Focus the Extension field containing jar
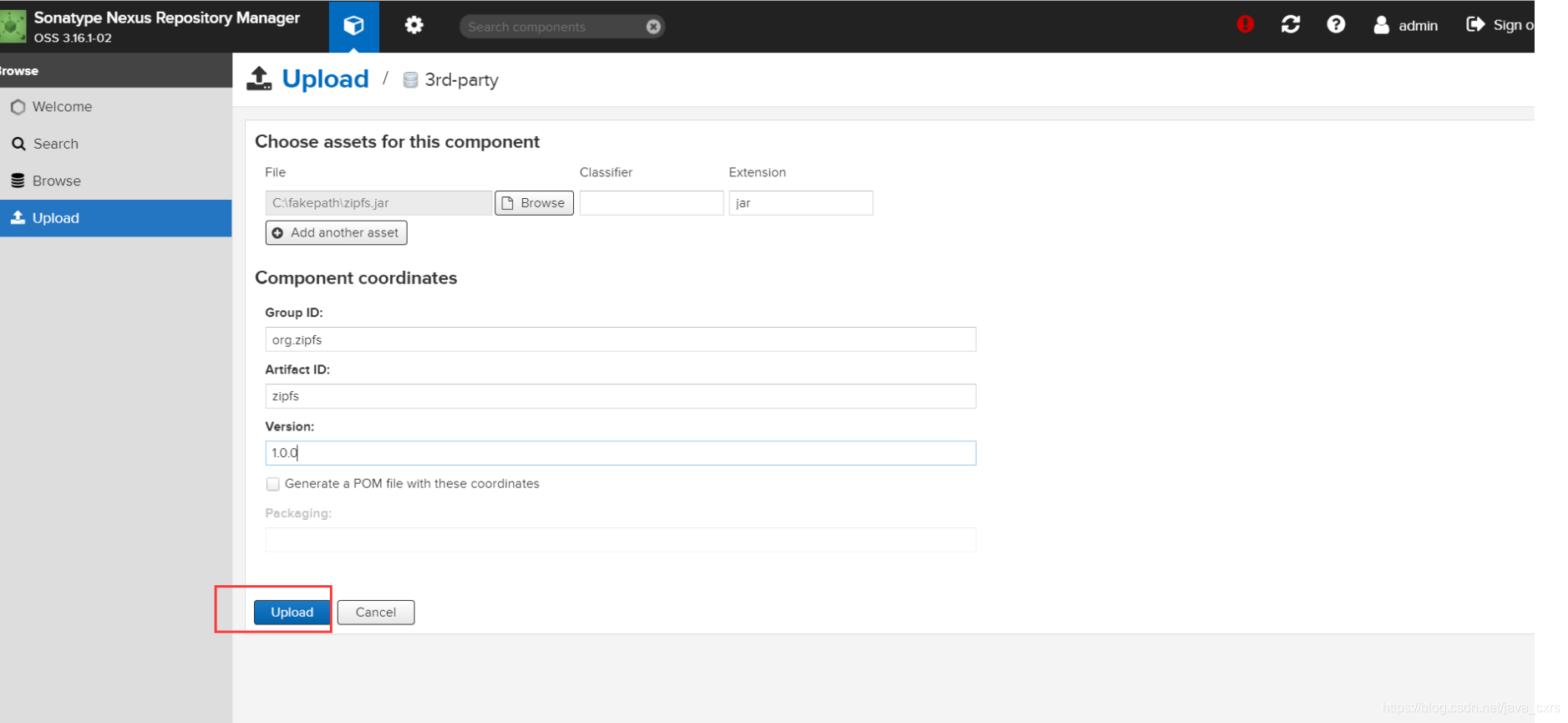Viewport: 1568px width, 723px height. coord(800,203)
